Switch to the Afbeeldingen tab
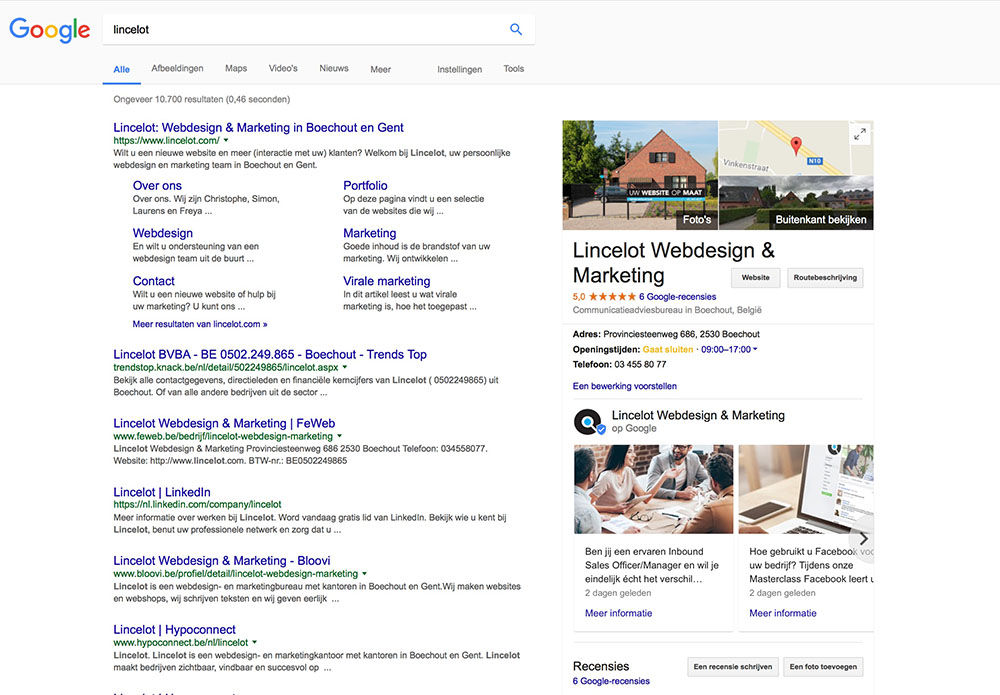This screenshot has height=695, width=1000. 177,69
